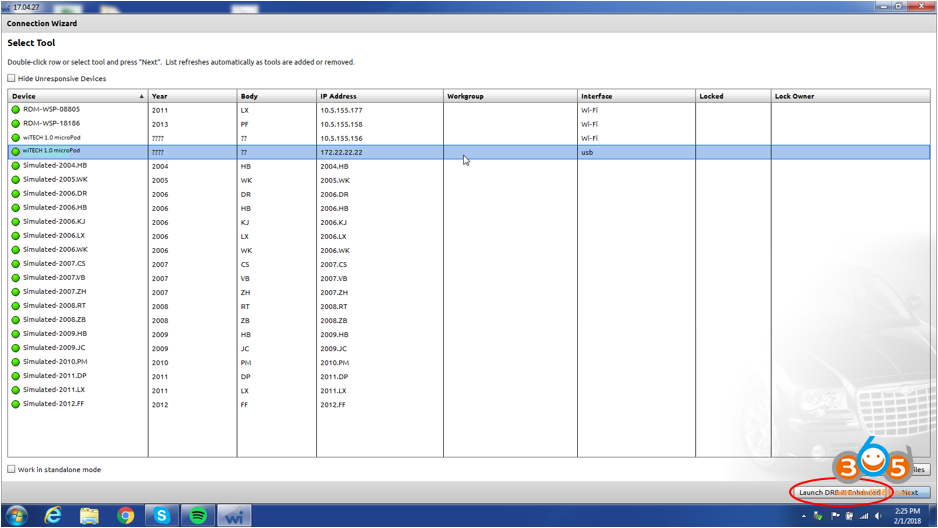Click the green status icon of RDM-WSP-08805
This screenshot has width=938, height=528.
point(16,109)
